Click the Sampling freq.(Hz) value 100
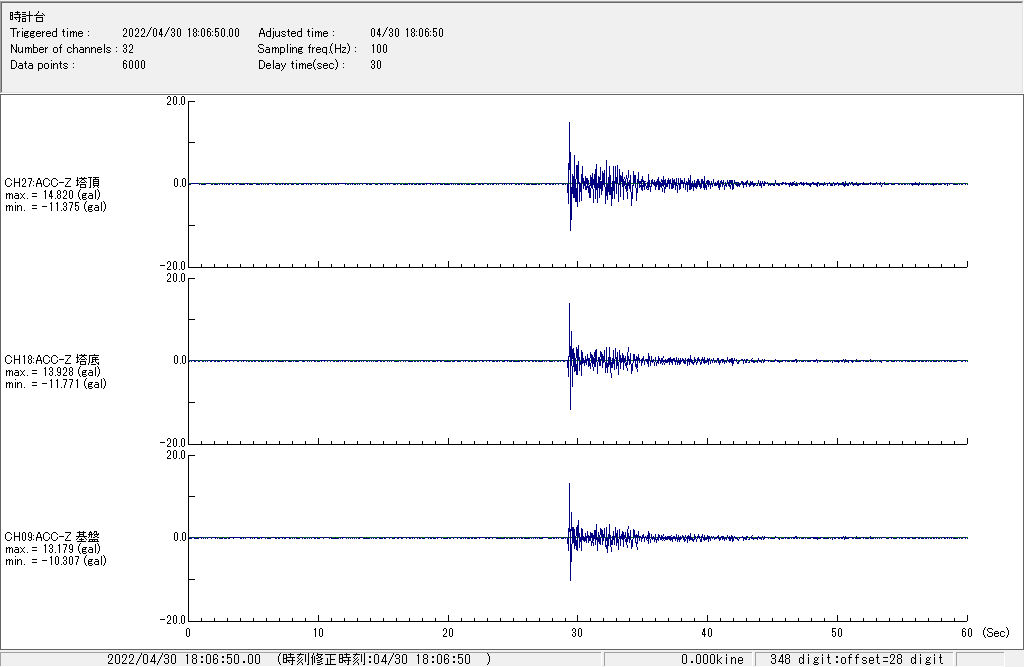This screenshot has width=1024, height=667. click(379, 49)
